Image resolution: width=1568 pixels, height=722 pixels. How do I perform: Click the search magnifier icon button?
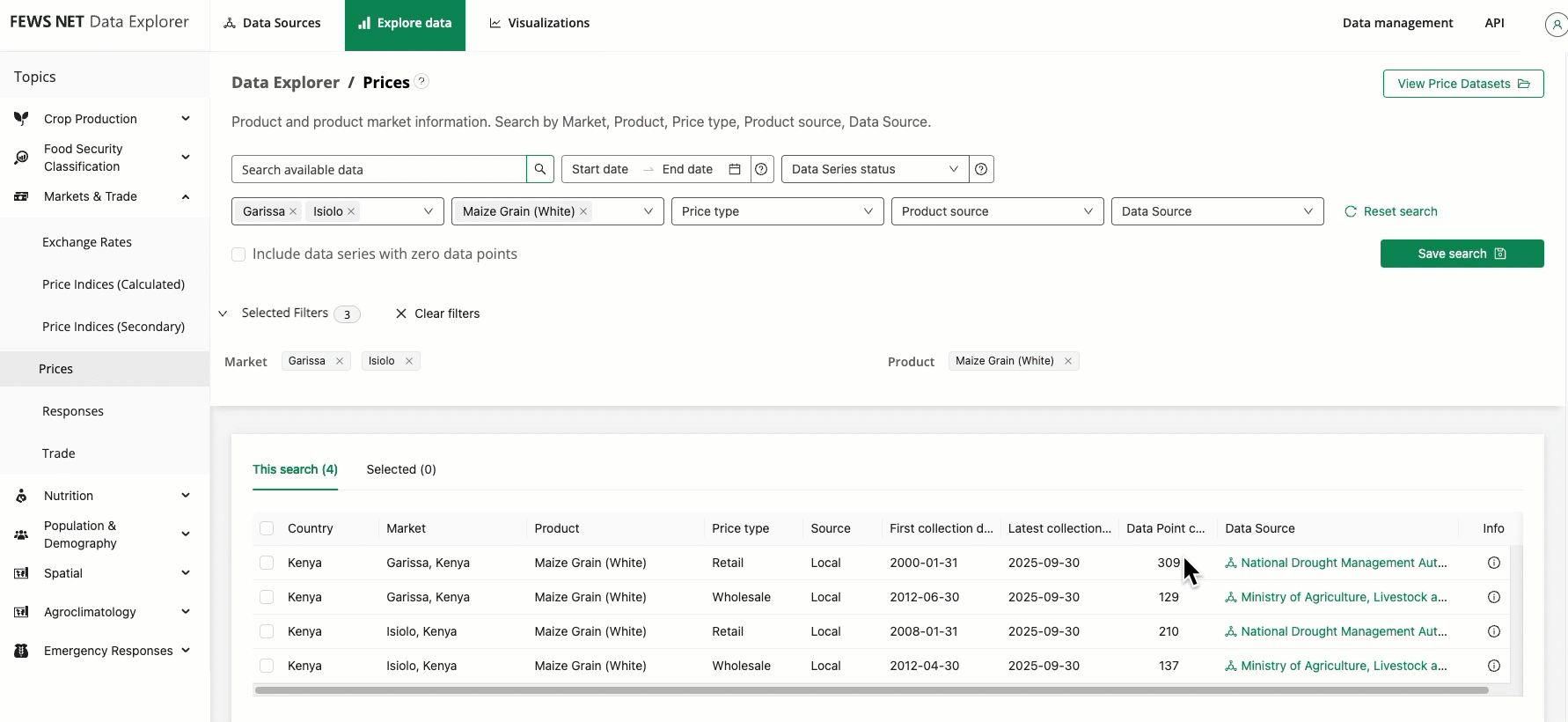[x=540, y=169]
